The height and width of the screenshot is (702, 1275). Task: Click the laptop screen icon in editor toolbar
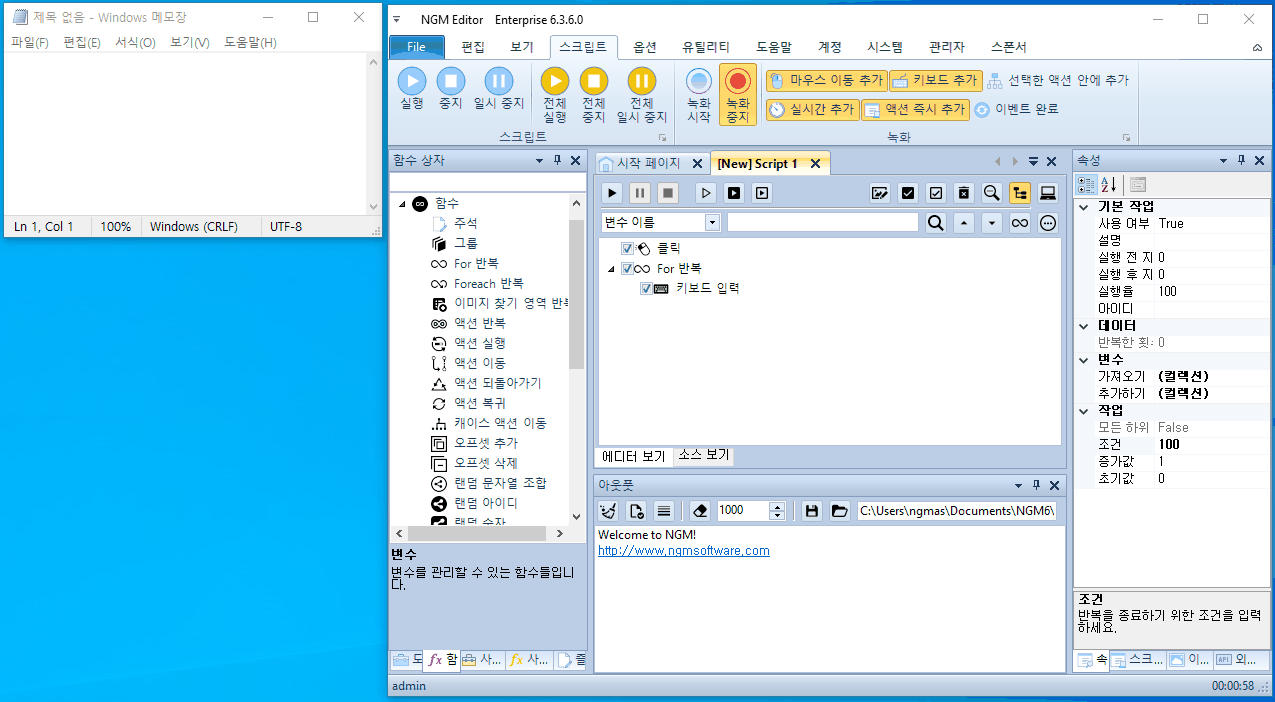click(1048, 193)
